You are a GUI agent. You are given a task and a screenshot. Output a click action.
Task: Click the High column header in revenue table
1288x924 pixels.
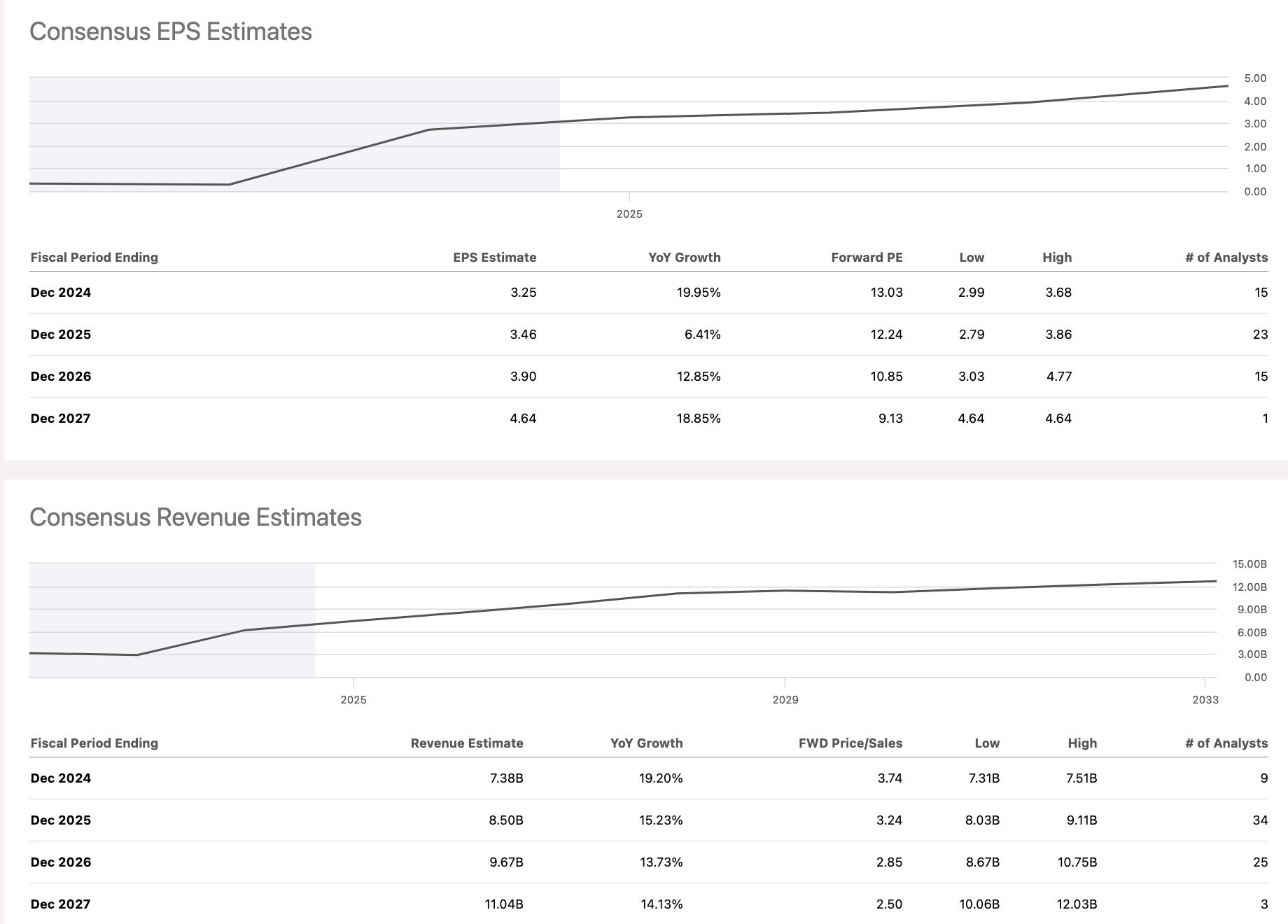pyautogui.click(x=1082, y=743)
